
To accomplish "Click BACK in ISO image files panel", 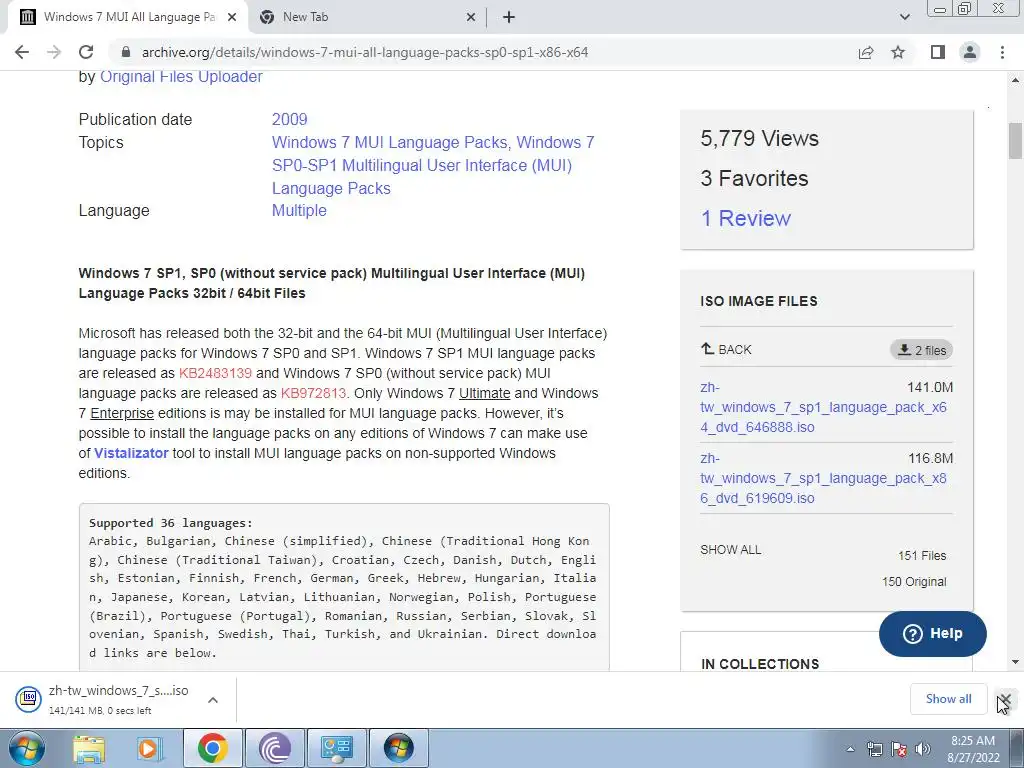I will pos(726,349).
